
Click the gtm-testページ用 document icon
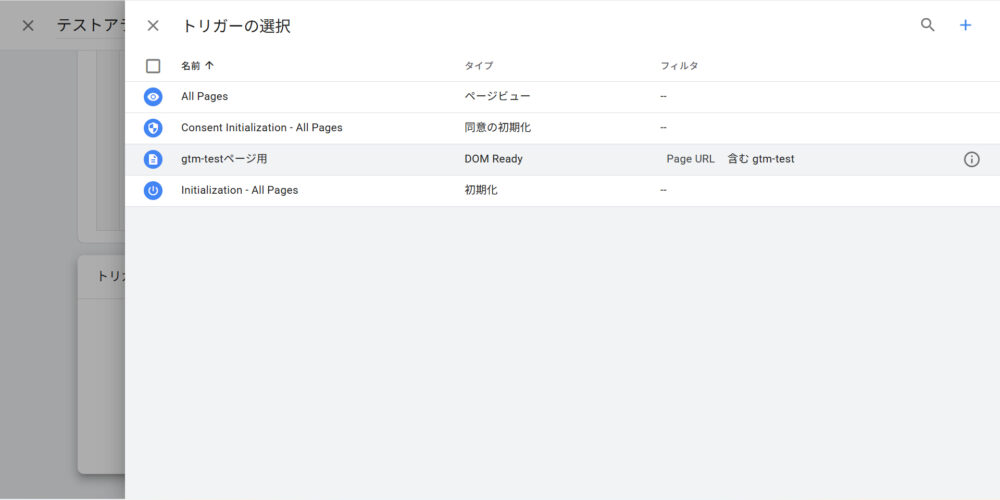153,159
